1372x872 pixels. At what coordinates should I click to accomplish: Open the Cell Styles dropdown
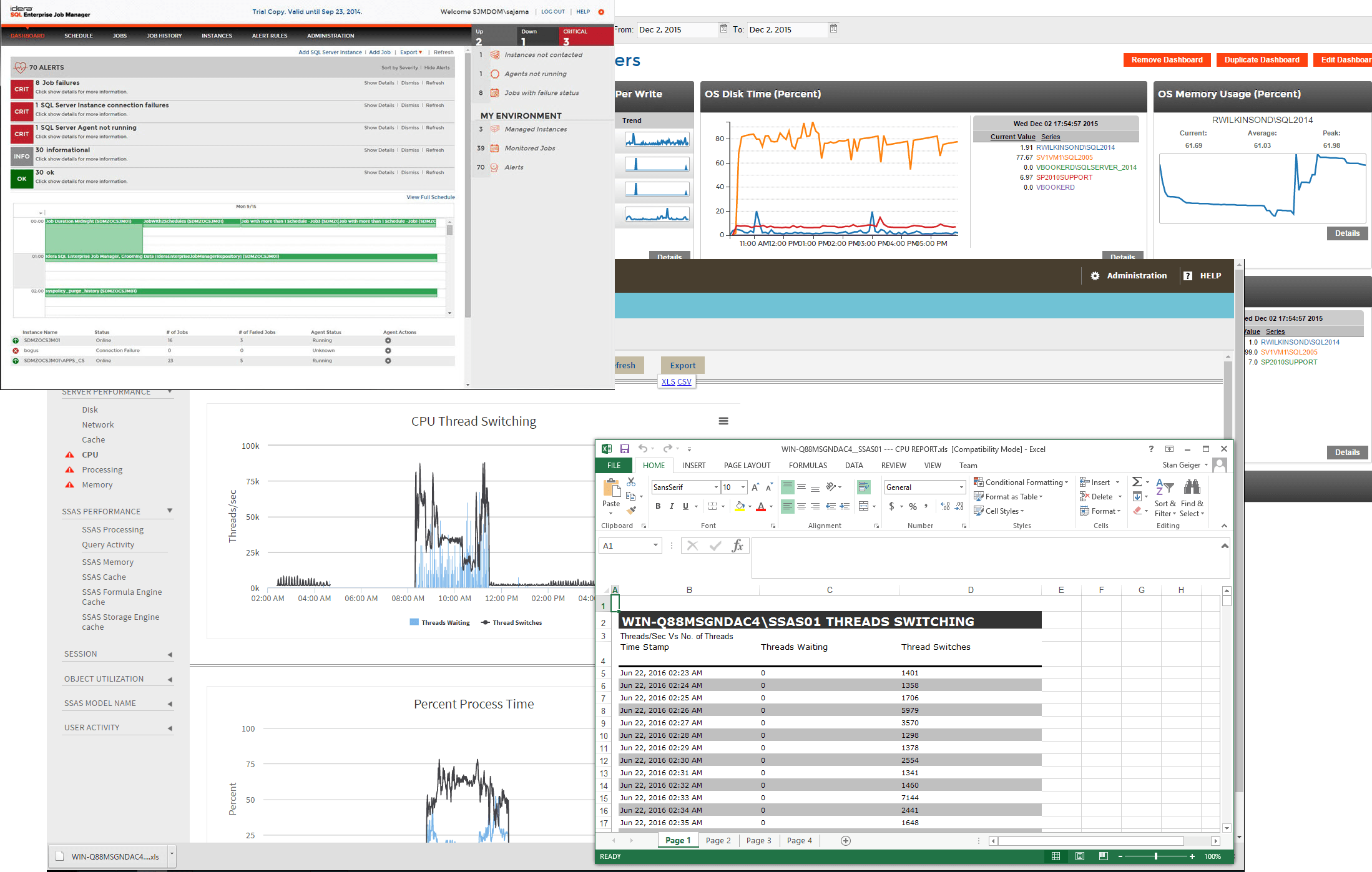tap(999, 511)
